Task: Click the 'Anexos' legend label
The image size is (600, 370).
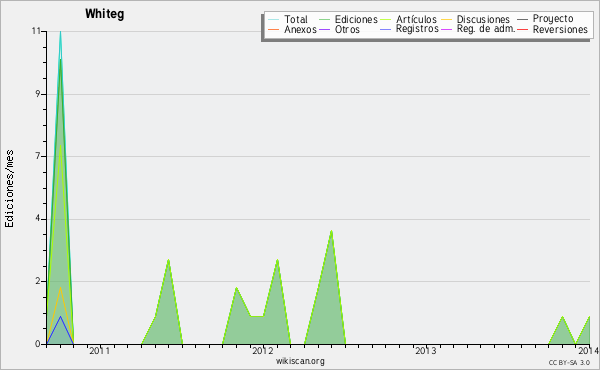Action: [300, 29]
